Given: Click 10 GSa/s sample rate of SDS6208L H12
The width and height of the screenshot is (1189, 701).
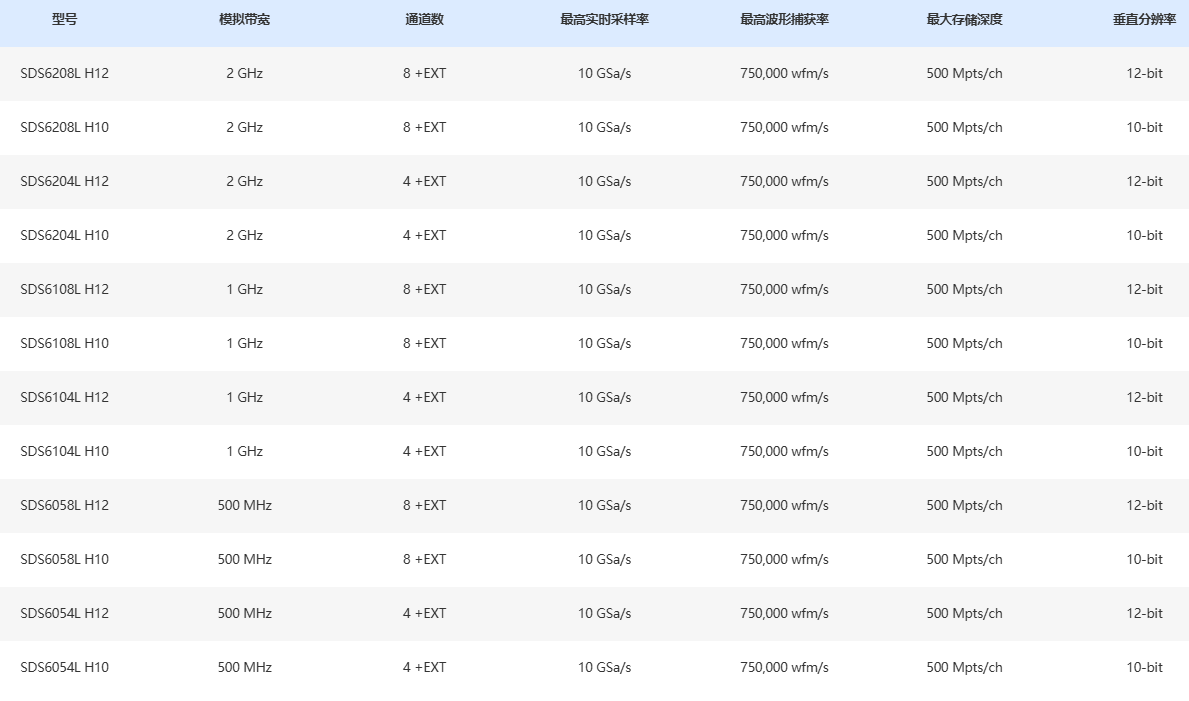Looking at the screenshot, I should pyautogui.click(x=604, y=74).
